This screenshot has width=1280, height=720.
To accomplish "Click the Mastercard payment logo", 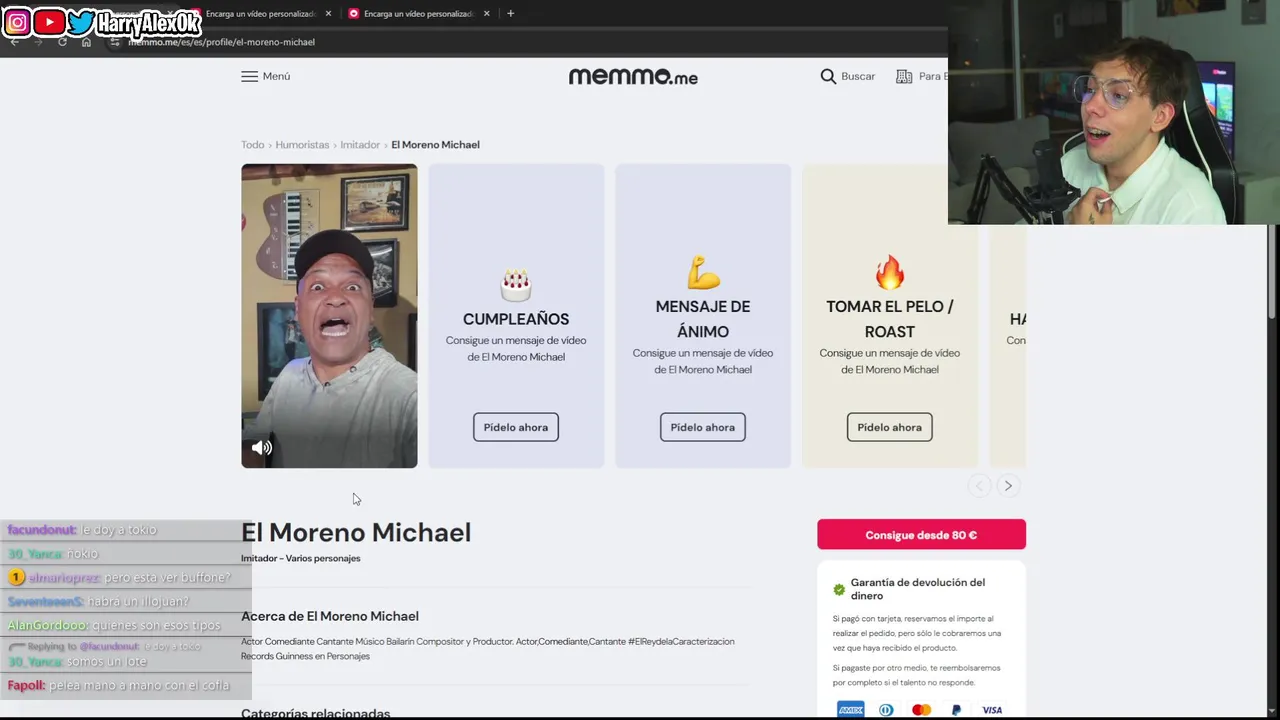I will tap(921, 710).
